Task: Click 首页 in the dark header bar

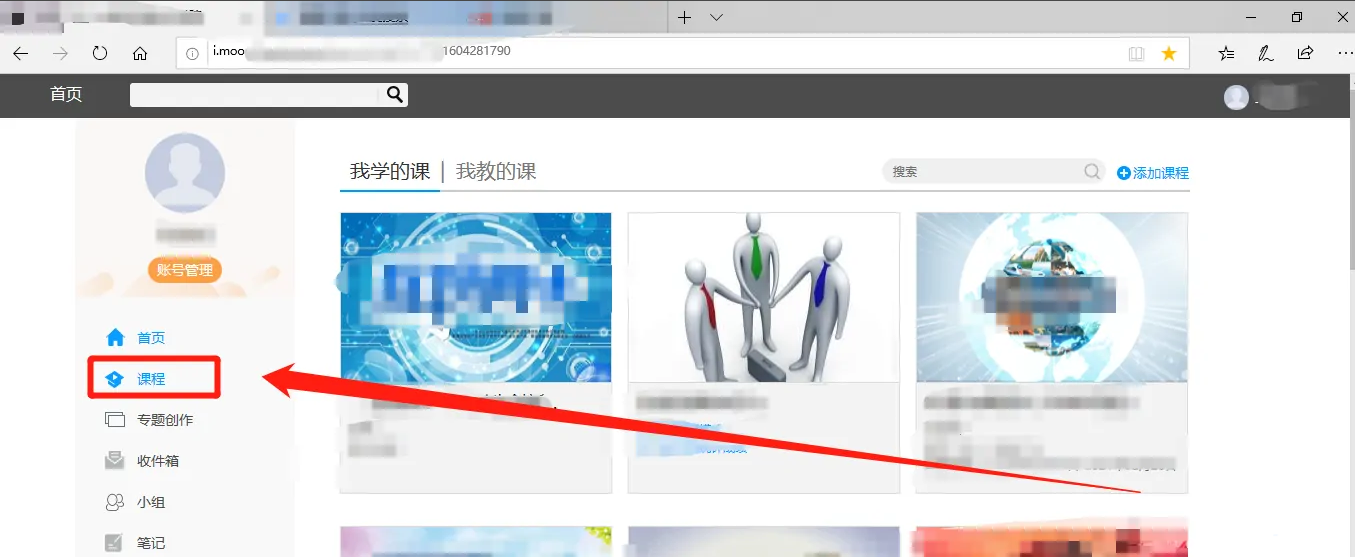Action: (66, 95)
